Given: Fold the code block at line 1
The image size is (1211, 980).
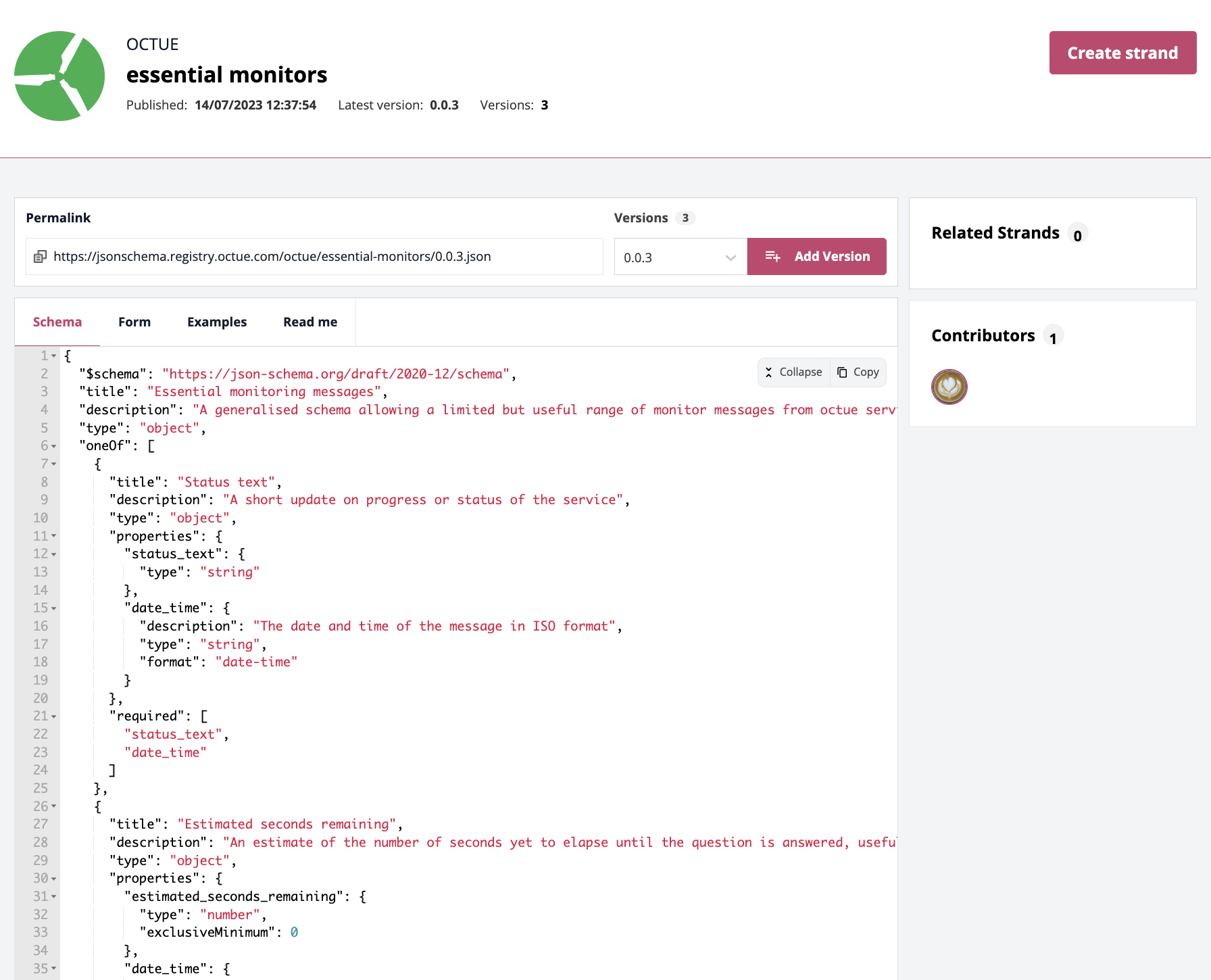Looking at the screenshot, I should pyautogui.click(x=54, y=356).
